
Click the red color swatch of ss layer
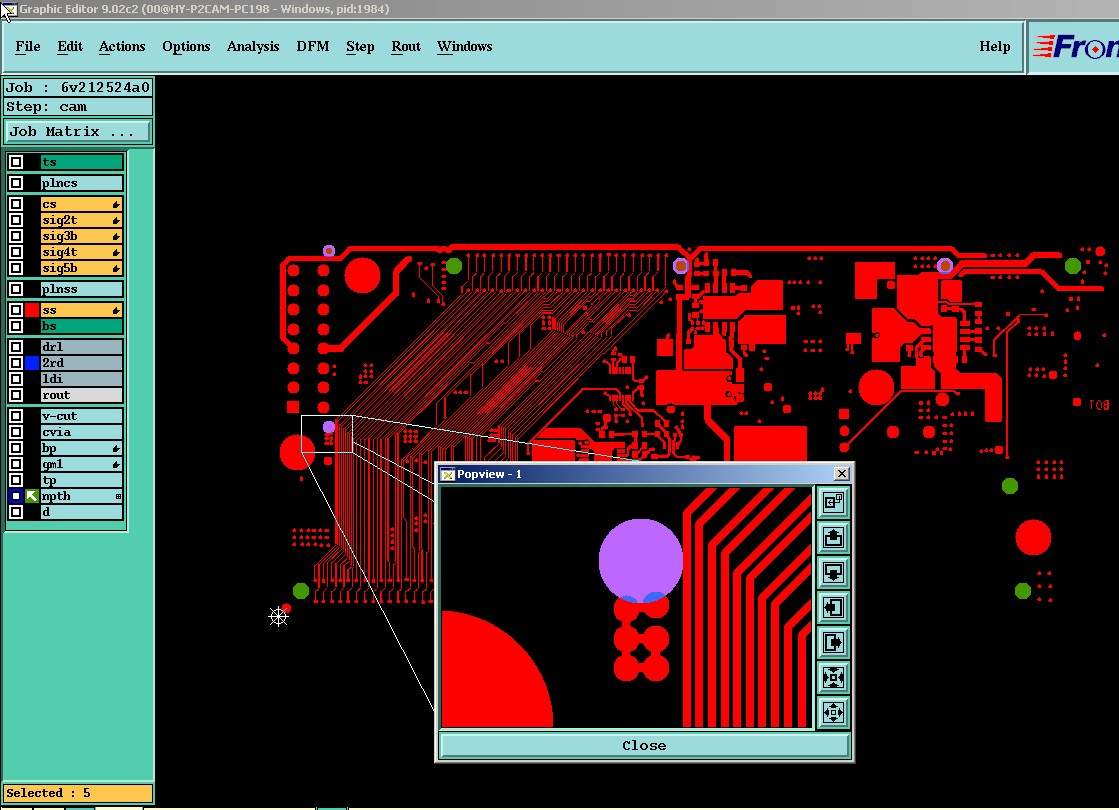(32, 310)
